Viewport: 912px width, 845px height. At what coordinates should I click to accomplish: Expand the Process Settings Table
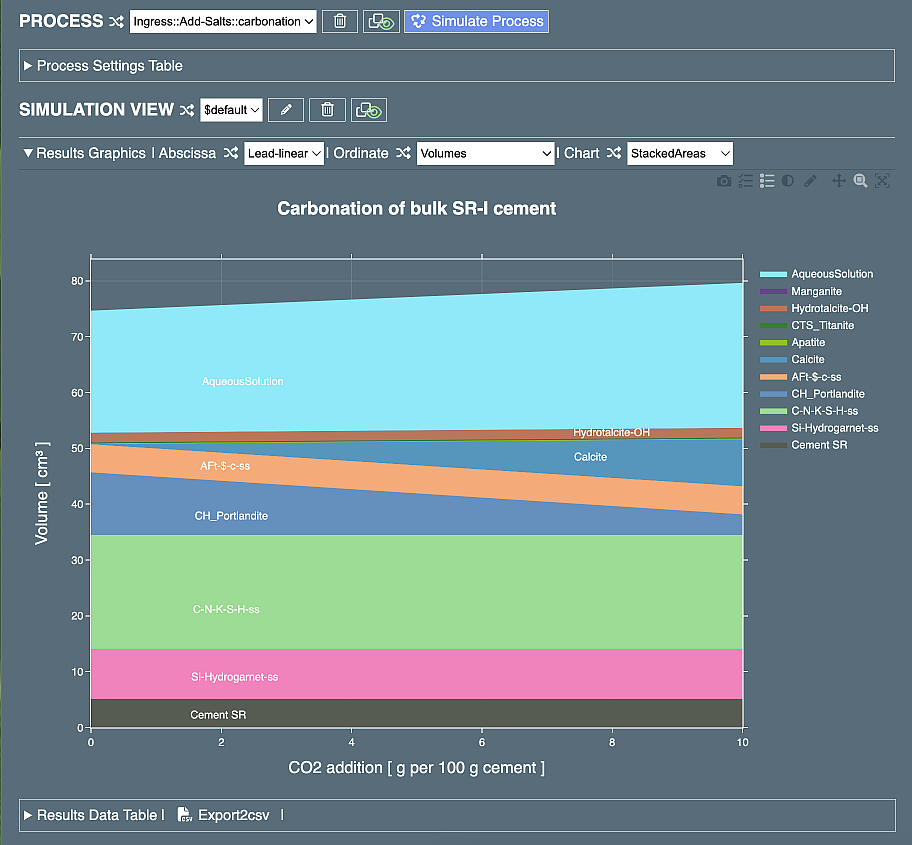[109, 66]
